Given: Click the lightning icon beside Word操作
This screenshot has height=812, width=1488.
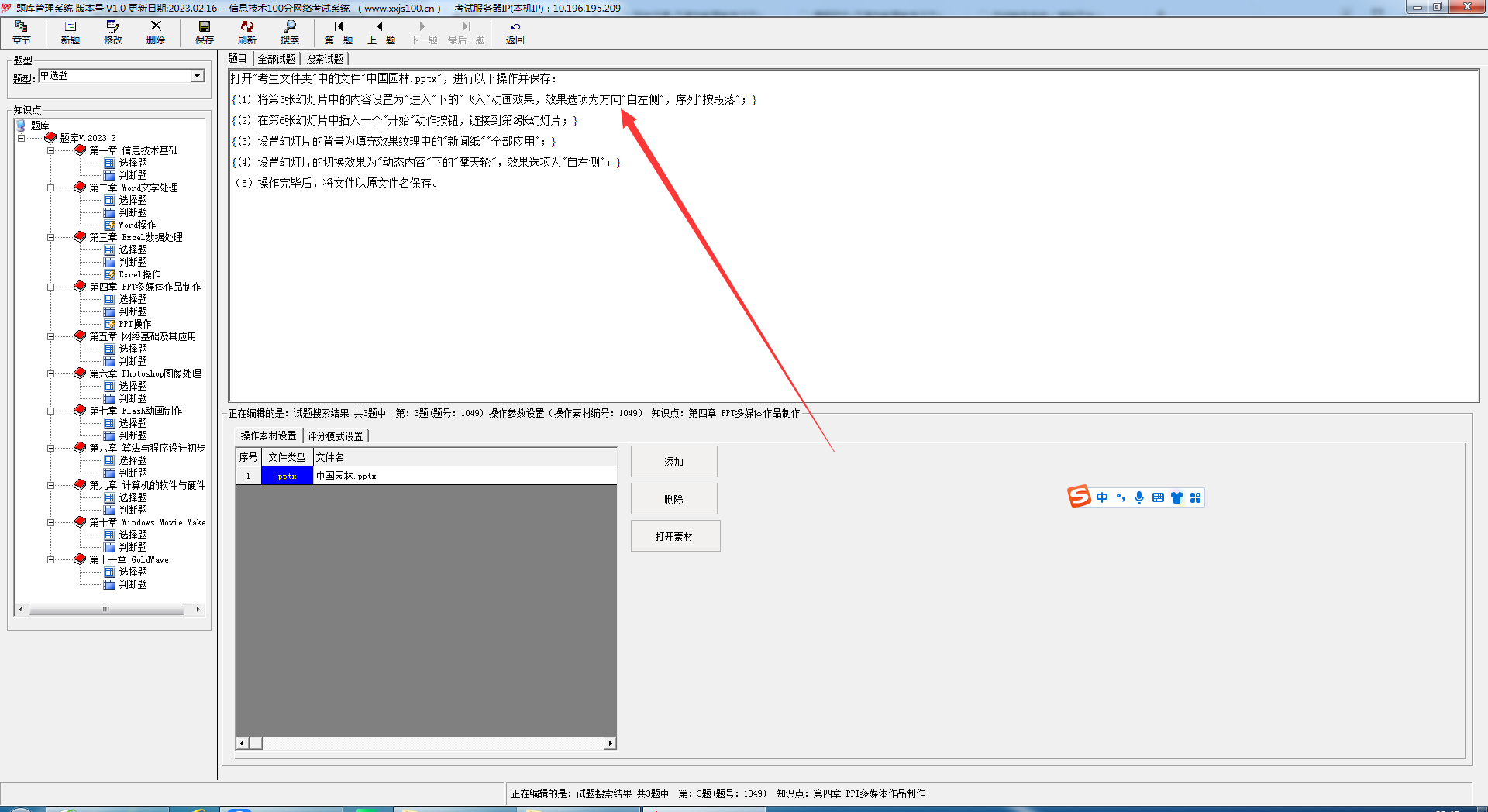Looking at the screenshot, I should tap(110, 225).
